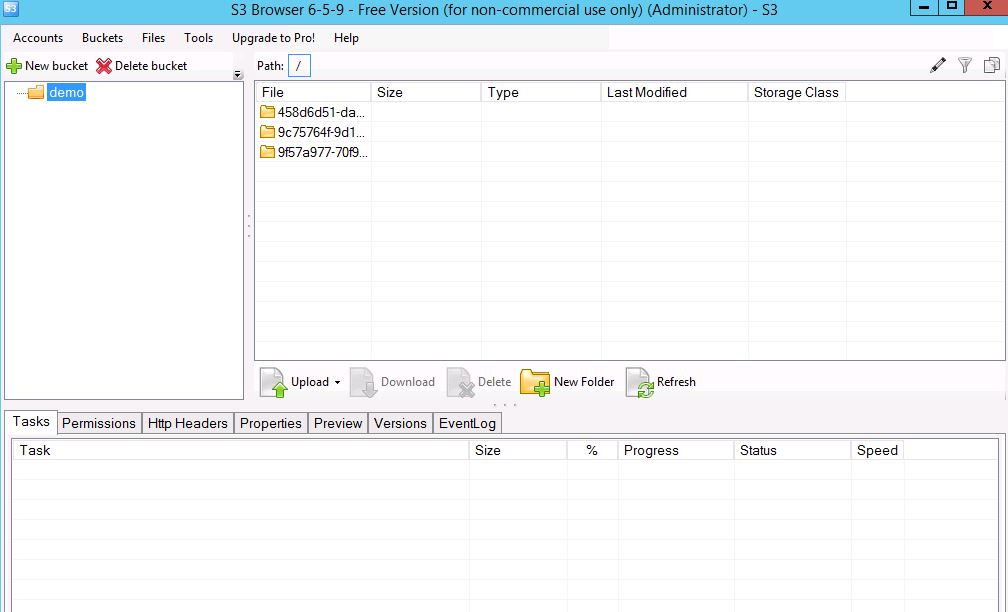Click folder icon of 9f57a977-70f9...
Image resolution: width=1008 pixels, height=612 pixels.
tap(267, 152)
